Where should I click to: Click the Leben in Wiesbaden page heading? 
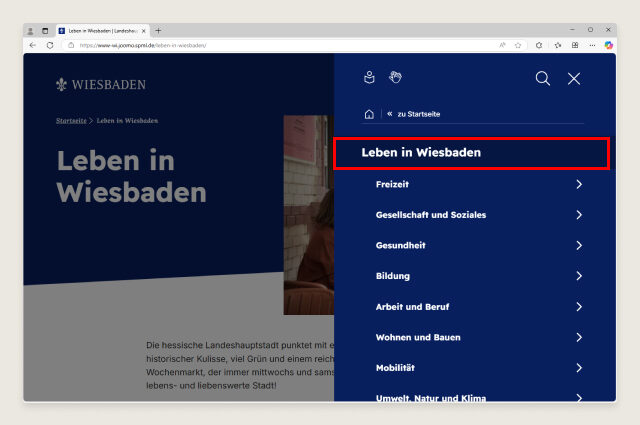[x=131, y=176]
